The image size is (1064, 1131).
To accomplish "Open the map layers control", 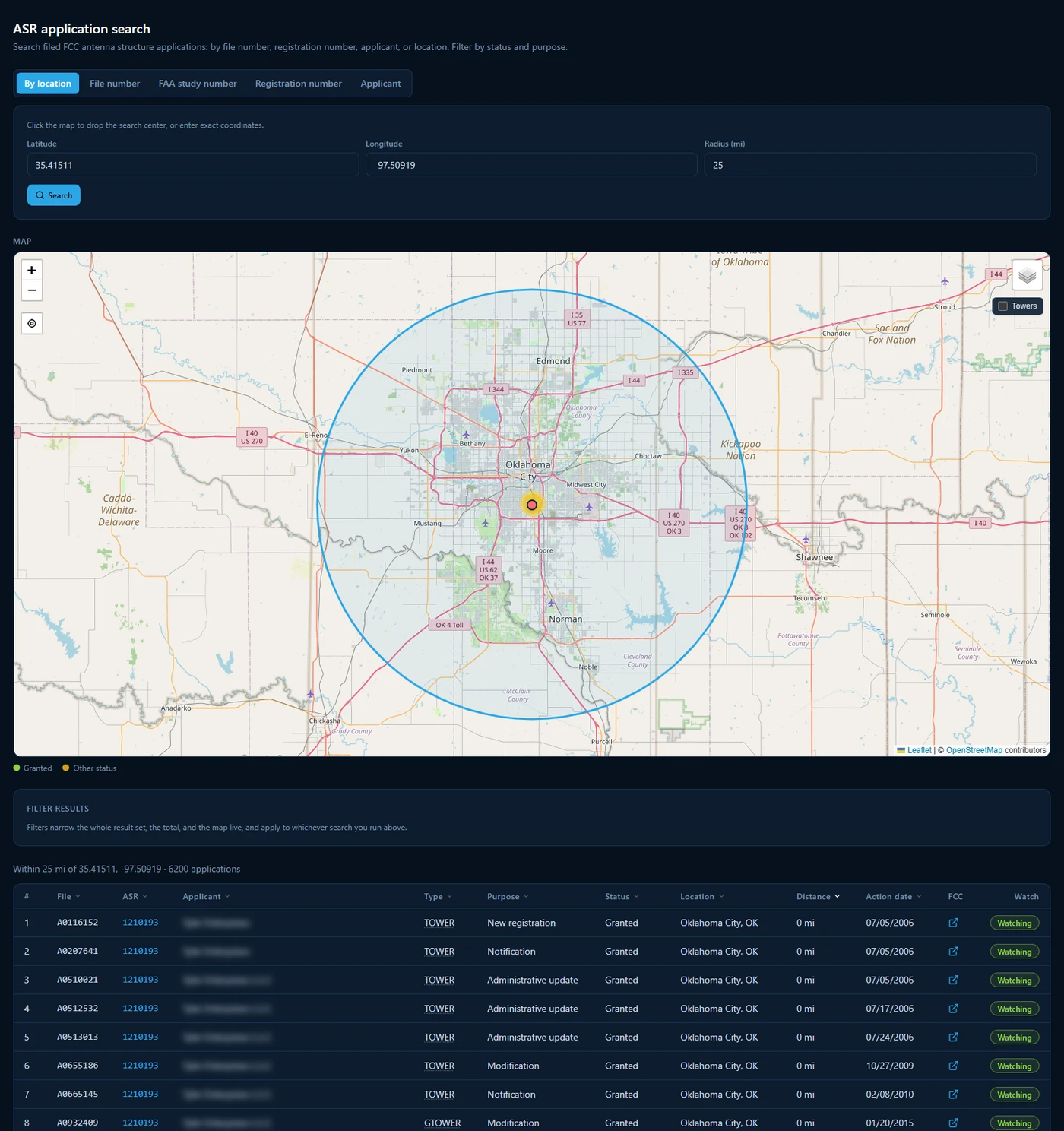I will point(1027,275).
